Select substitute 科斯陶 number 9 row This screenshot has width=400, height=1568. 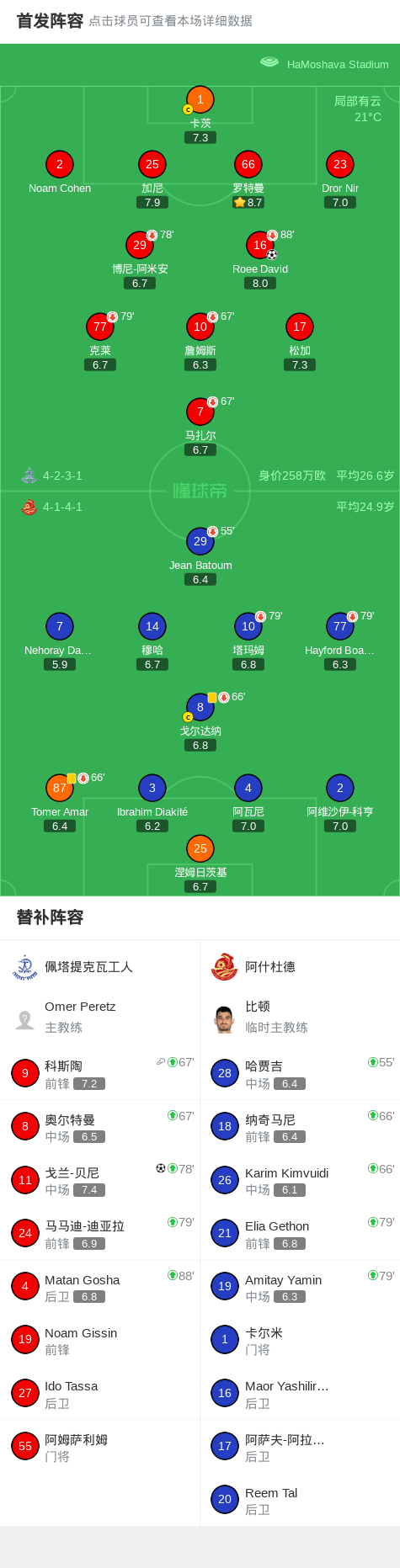pos(100,1073)
